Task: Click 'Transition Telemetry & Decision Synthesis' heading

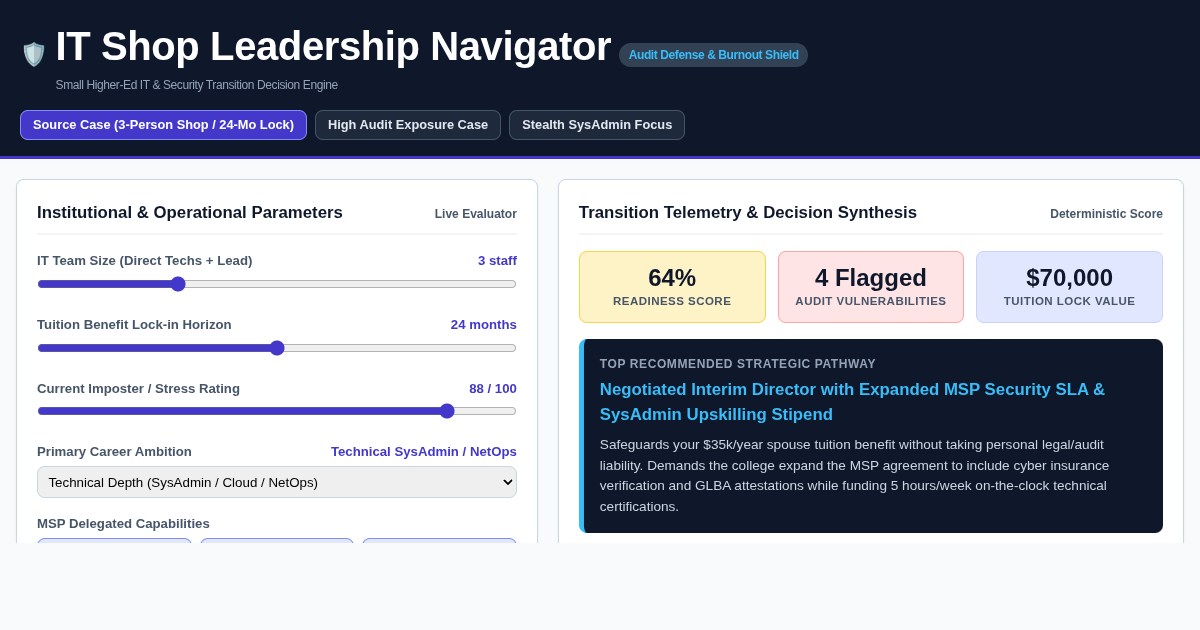Action: coord(748,213)
